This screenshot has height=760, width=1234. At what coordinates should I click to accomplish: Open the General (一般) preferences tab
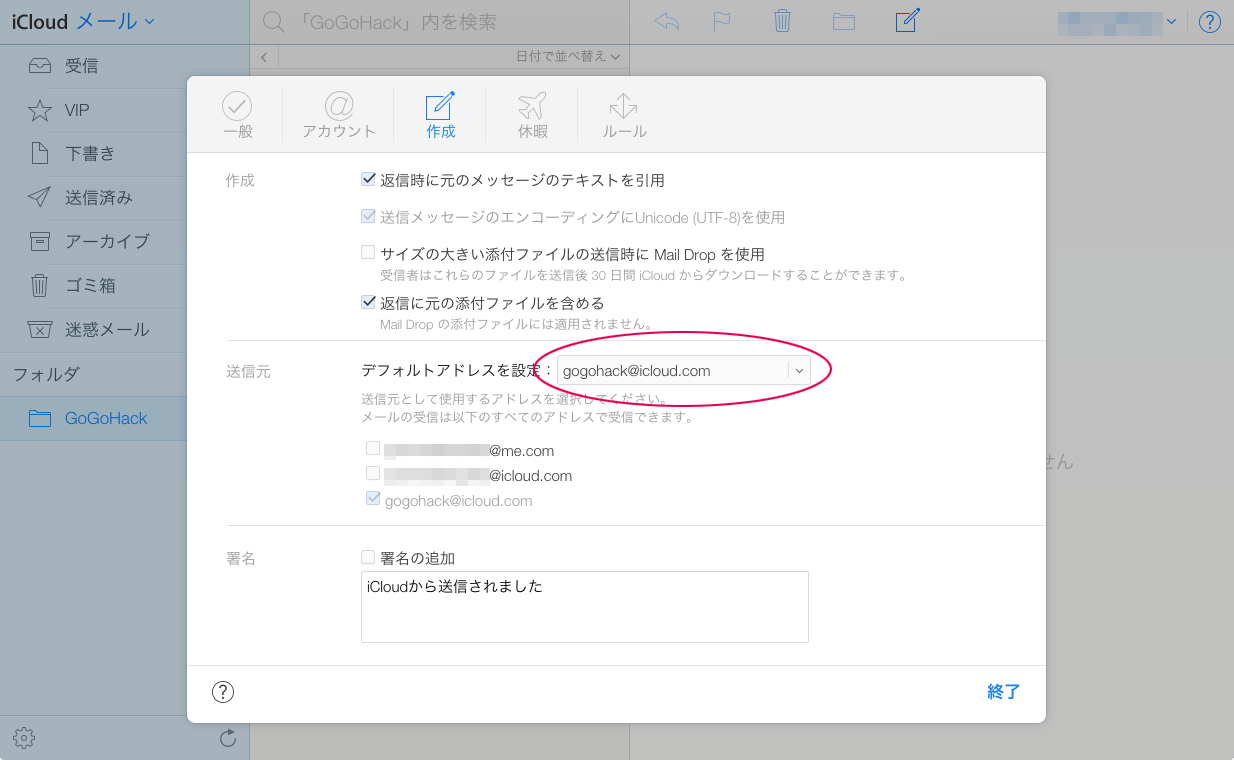point(237,115)
